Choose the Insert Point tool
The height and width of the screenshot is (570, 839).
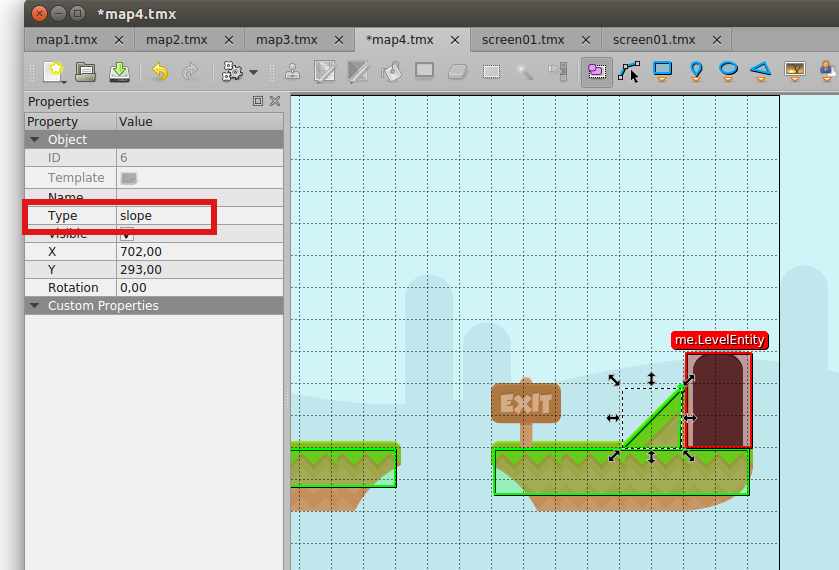[x=696, y=71]
